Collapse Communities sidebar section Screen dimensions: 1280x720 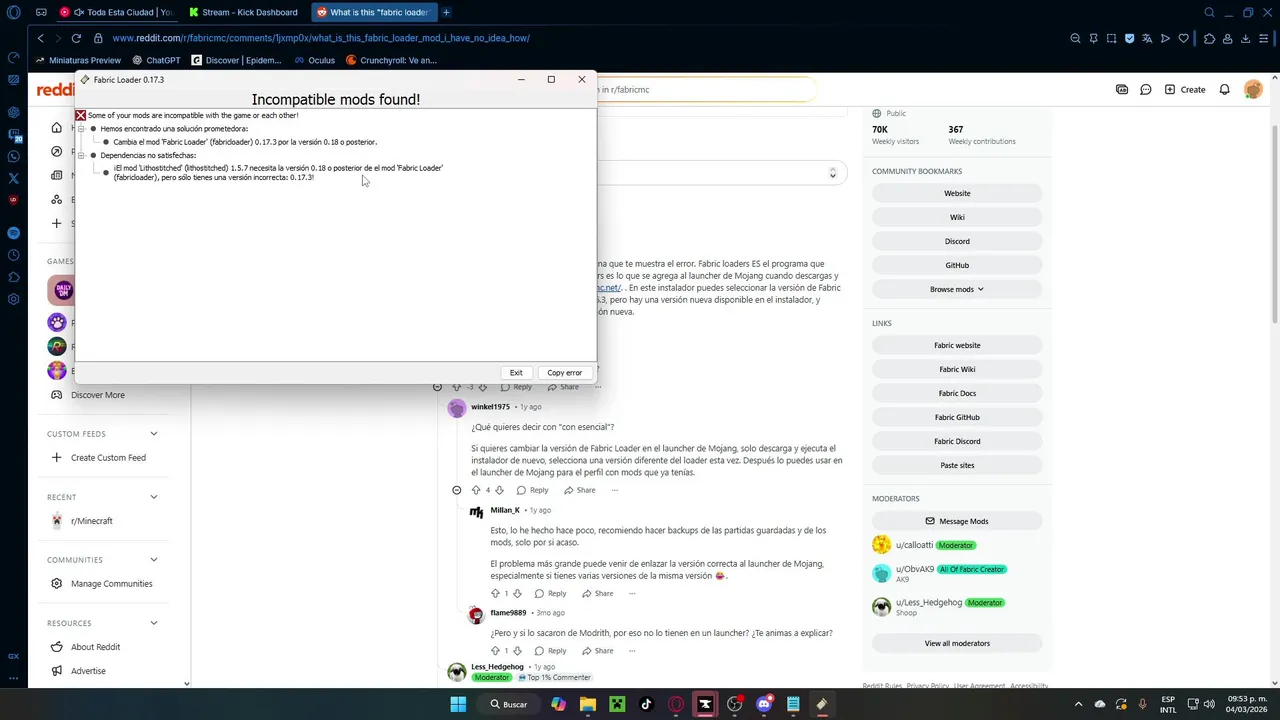(154, 560)
